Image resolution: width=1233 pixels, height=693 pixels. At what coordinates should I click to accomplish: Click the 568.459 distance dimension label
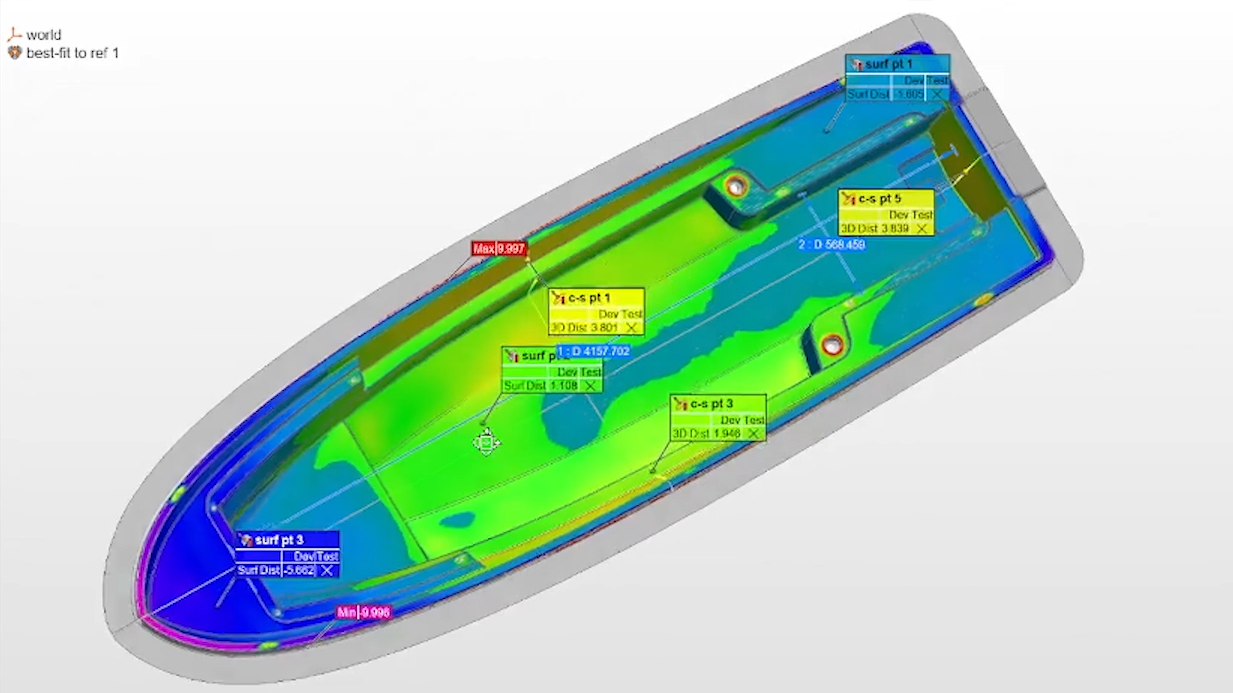pyautogui.click(x=832, y=244)
